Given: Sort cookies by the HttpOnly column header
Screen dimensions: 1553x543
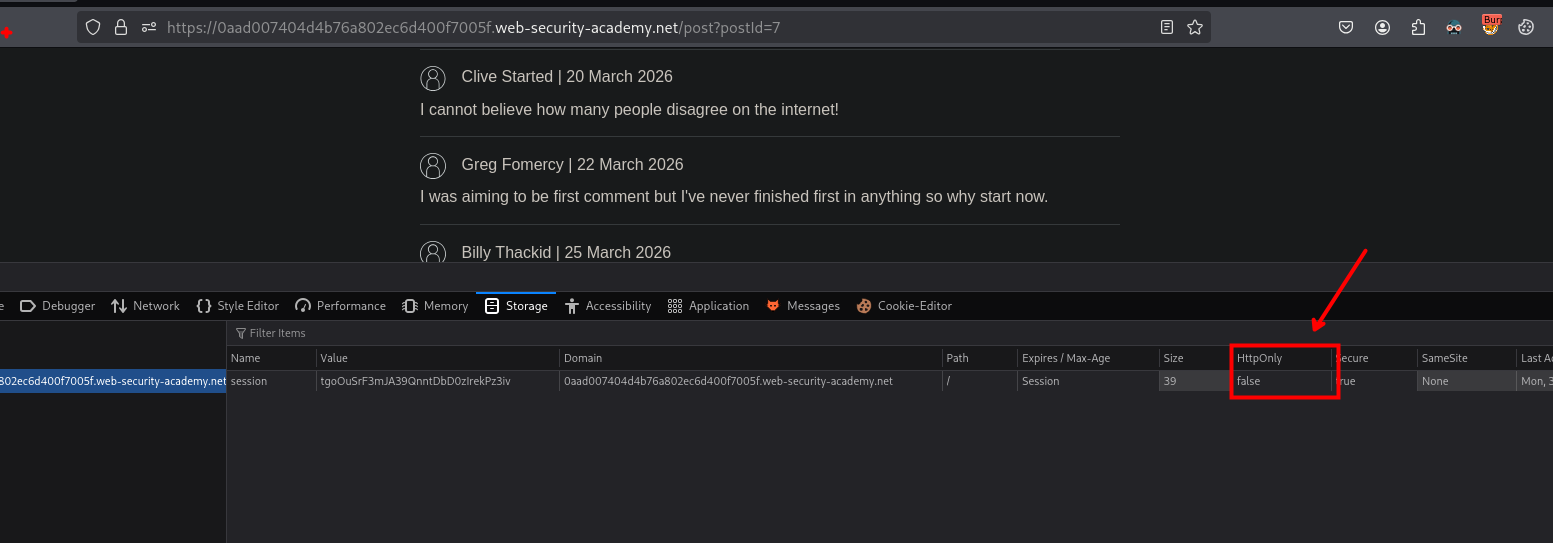Looking at the screenshot, I should click(x=1260, y=358).
